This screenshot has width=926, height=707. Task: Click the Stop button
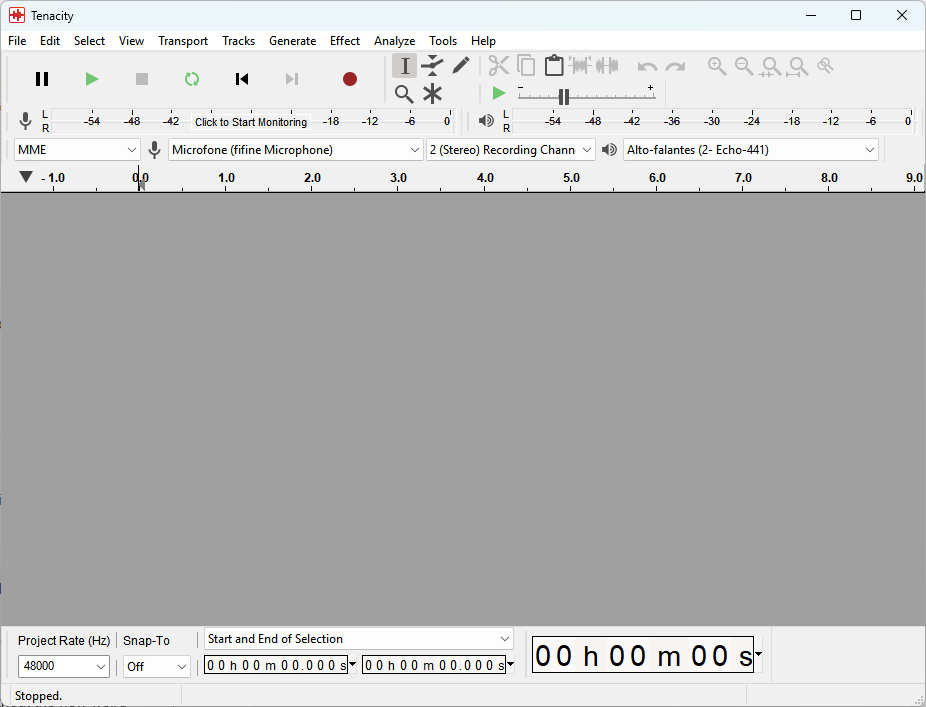(142, 79)
